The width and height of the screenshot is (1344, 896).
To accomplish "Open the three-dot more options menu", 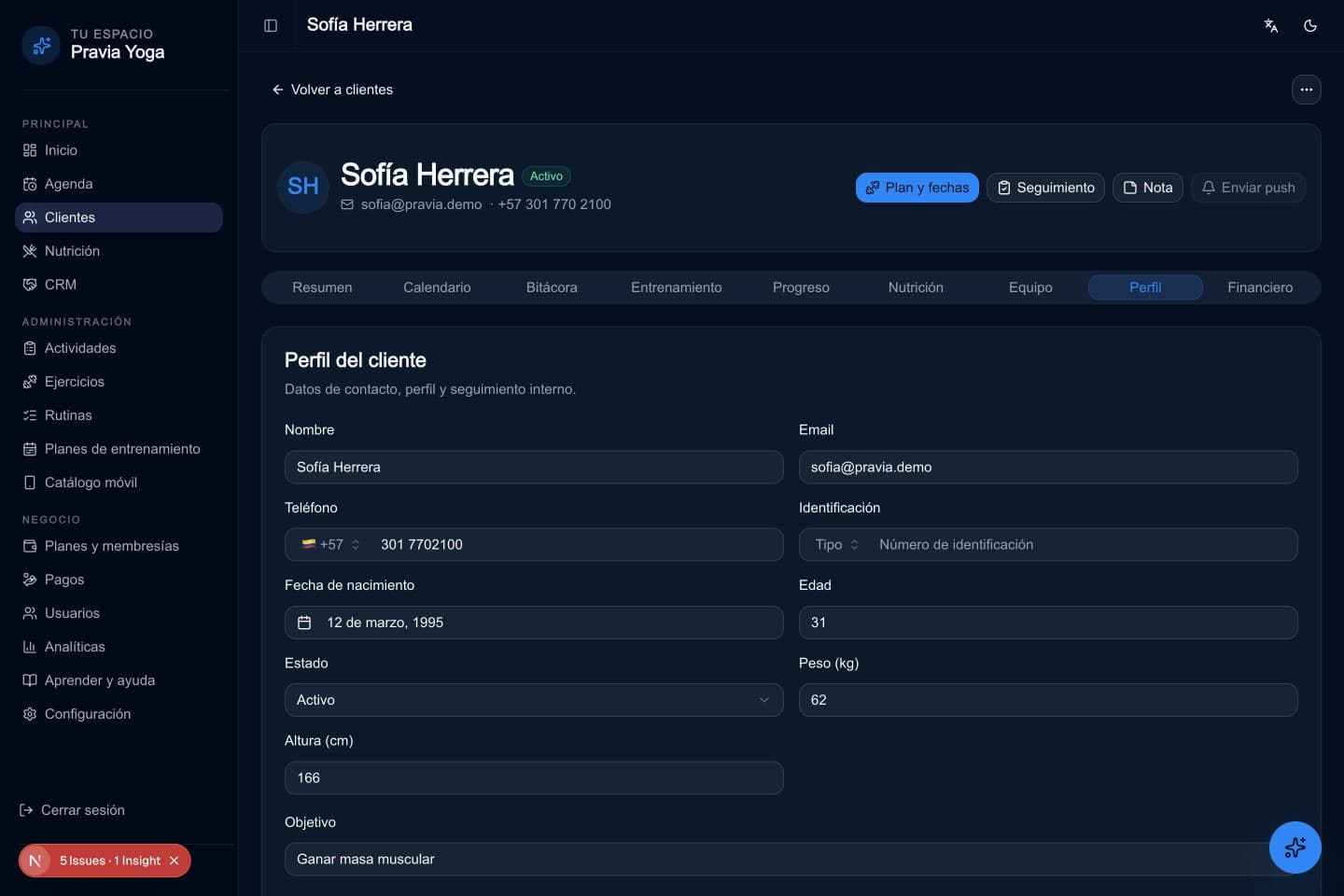I will pos(1307,90).
